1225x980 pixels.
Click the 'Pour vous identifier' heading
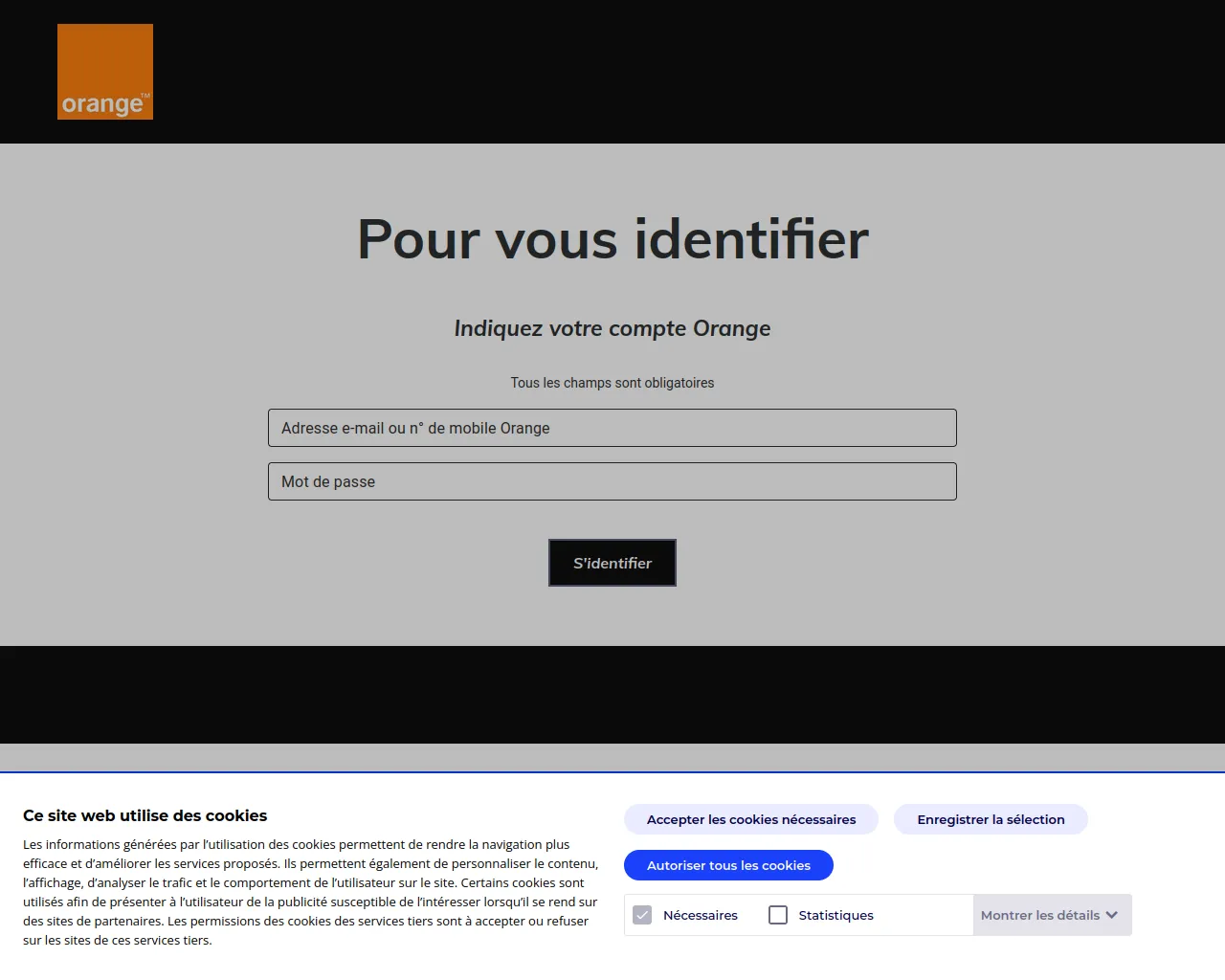612,239
